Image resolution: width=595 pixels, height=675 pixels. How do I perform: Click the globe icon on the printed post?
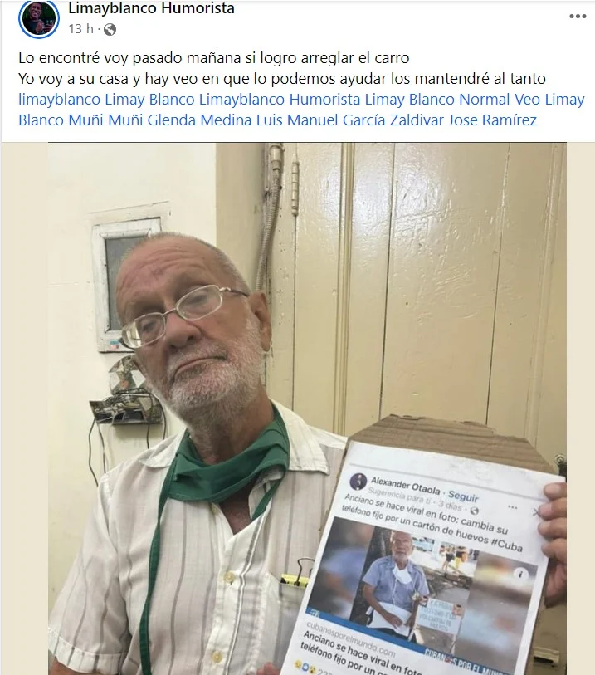(x=474, y=511)
